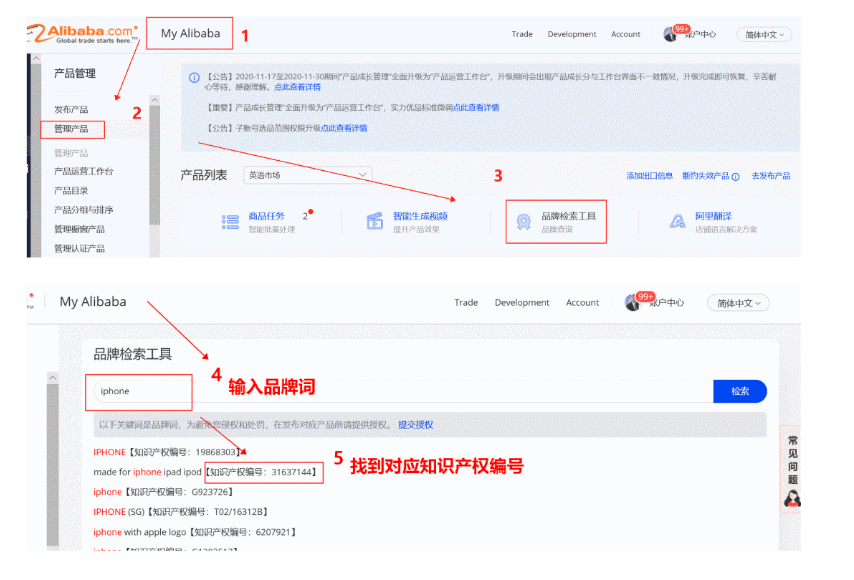
Task: Select result iphone 编号 G923726
Action: coord(163,492)
